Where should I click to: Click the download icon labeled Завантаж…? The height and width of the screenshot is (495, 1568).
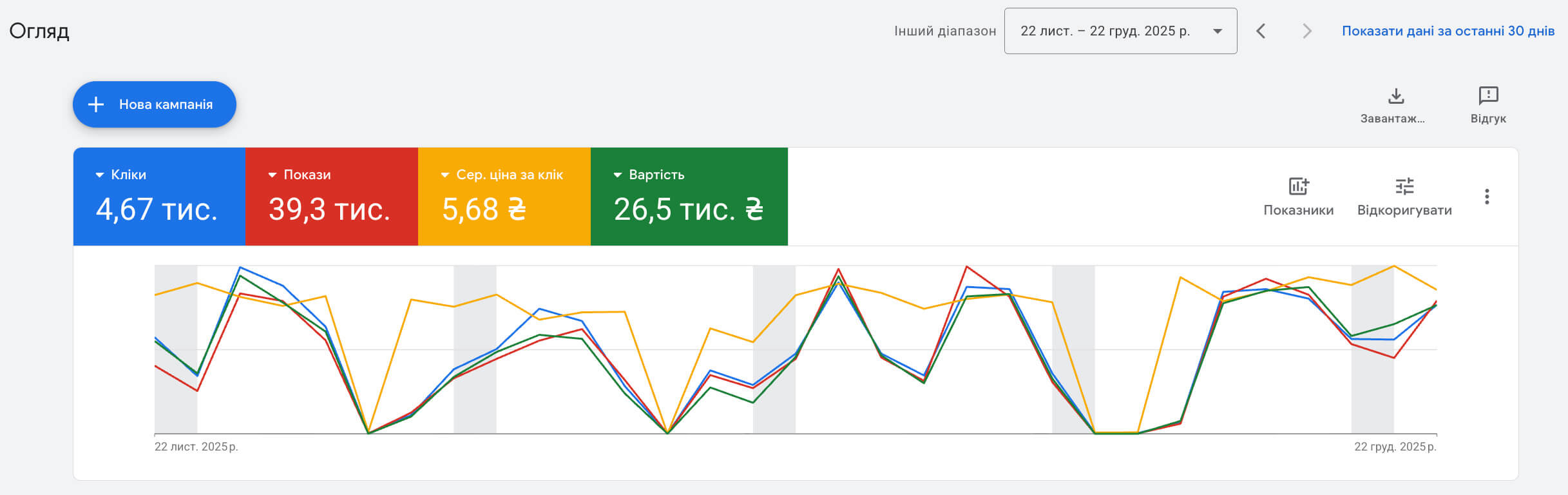pyautogui.click(x=1395, y=97)
